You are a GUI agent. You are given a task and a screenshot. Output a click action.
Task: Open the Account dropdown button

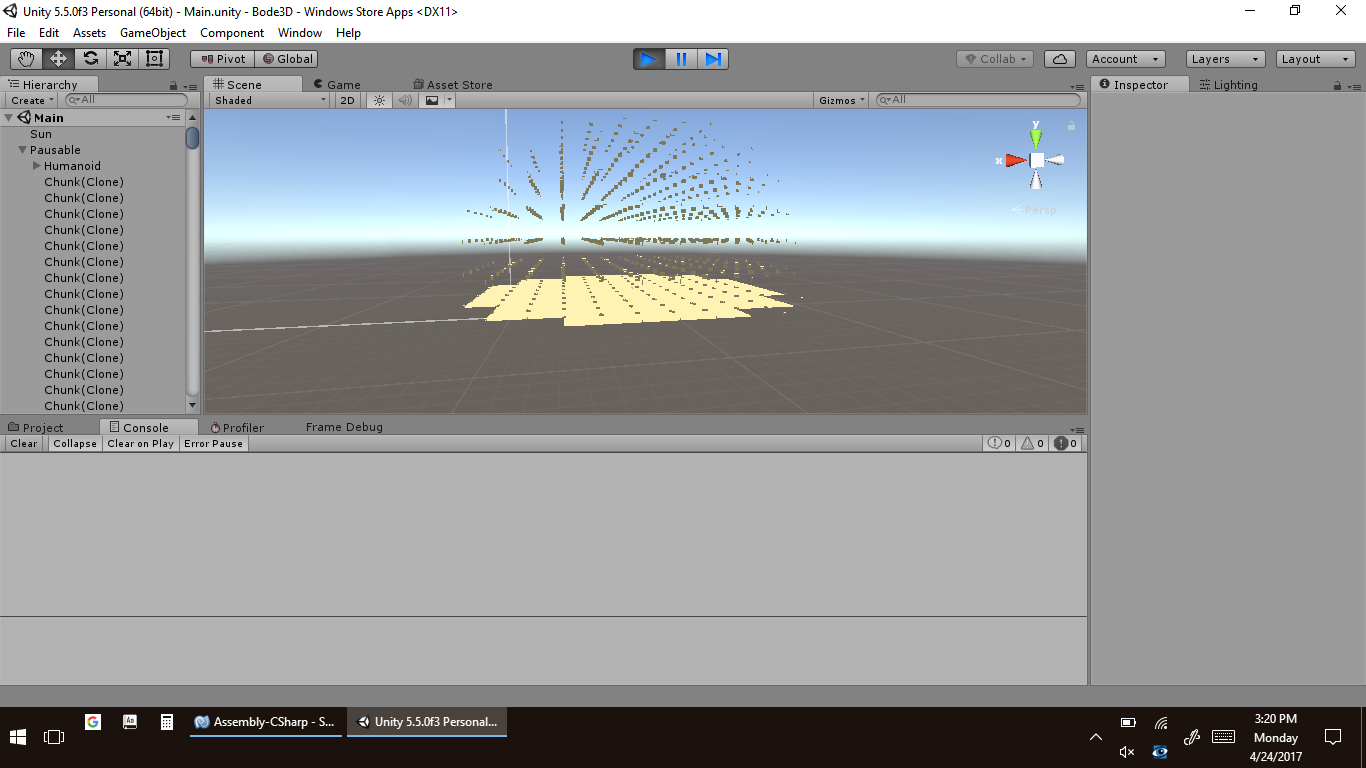(x=1126, y=59)
